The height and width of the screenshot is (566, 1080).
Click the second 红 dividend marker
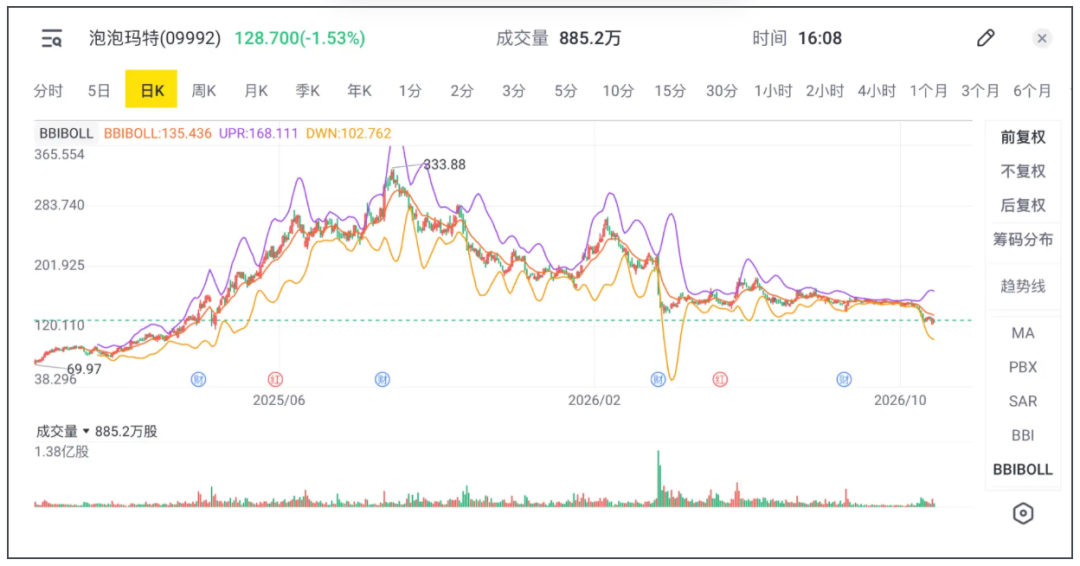click(720, 379)
